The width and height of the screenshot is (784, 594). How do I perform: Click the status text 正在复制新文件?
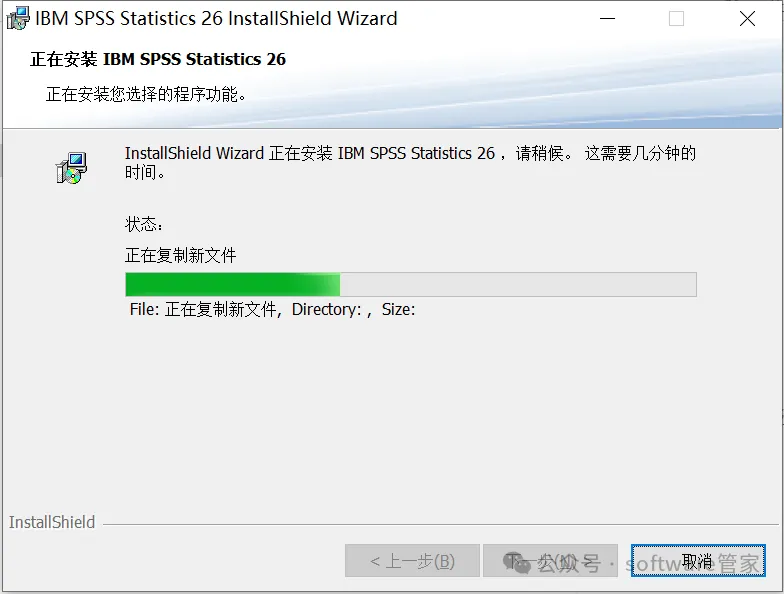pyautogui.click(x=180, y=255)
